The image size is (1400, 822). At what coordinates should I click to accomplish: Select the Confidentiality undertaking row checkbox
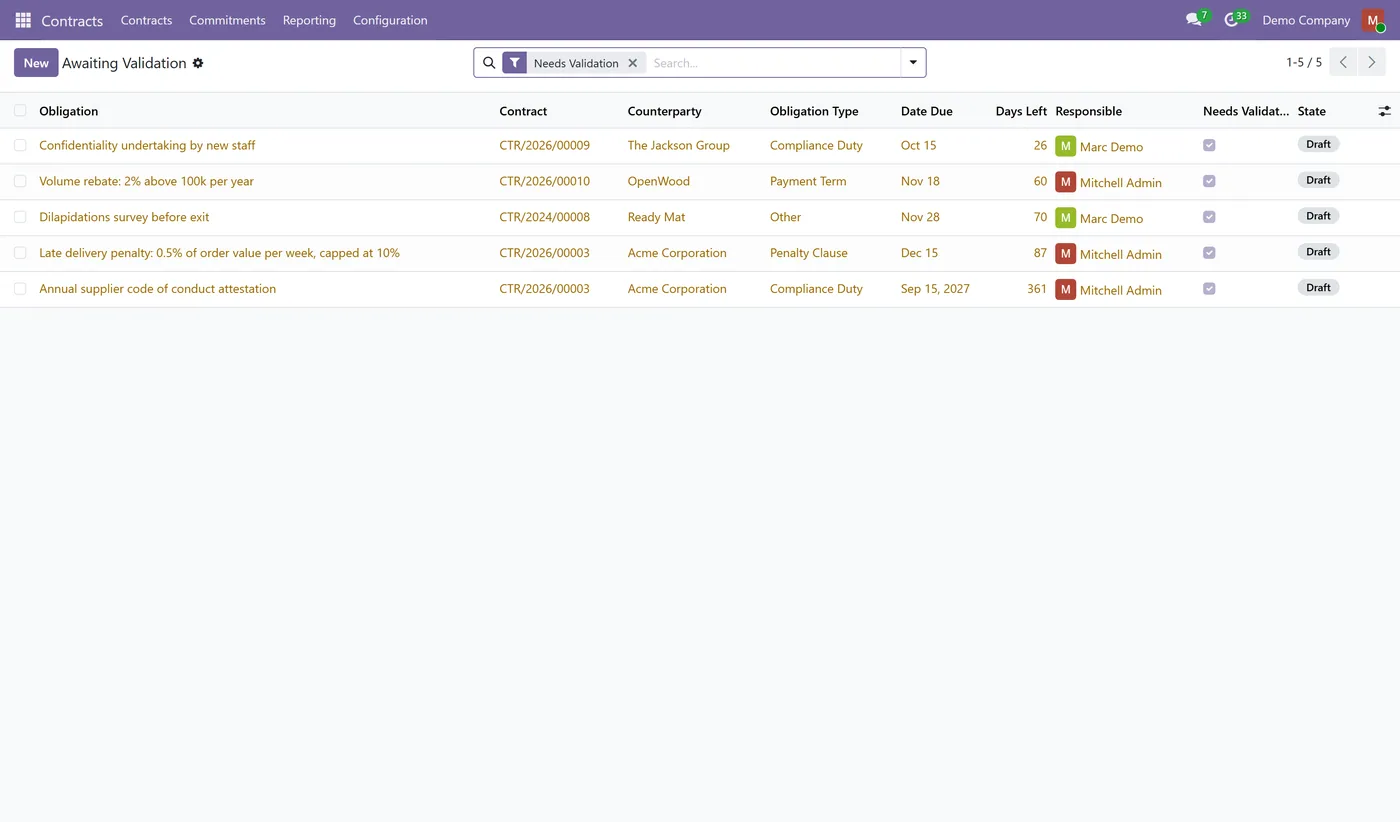[20, 145]
